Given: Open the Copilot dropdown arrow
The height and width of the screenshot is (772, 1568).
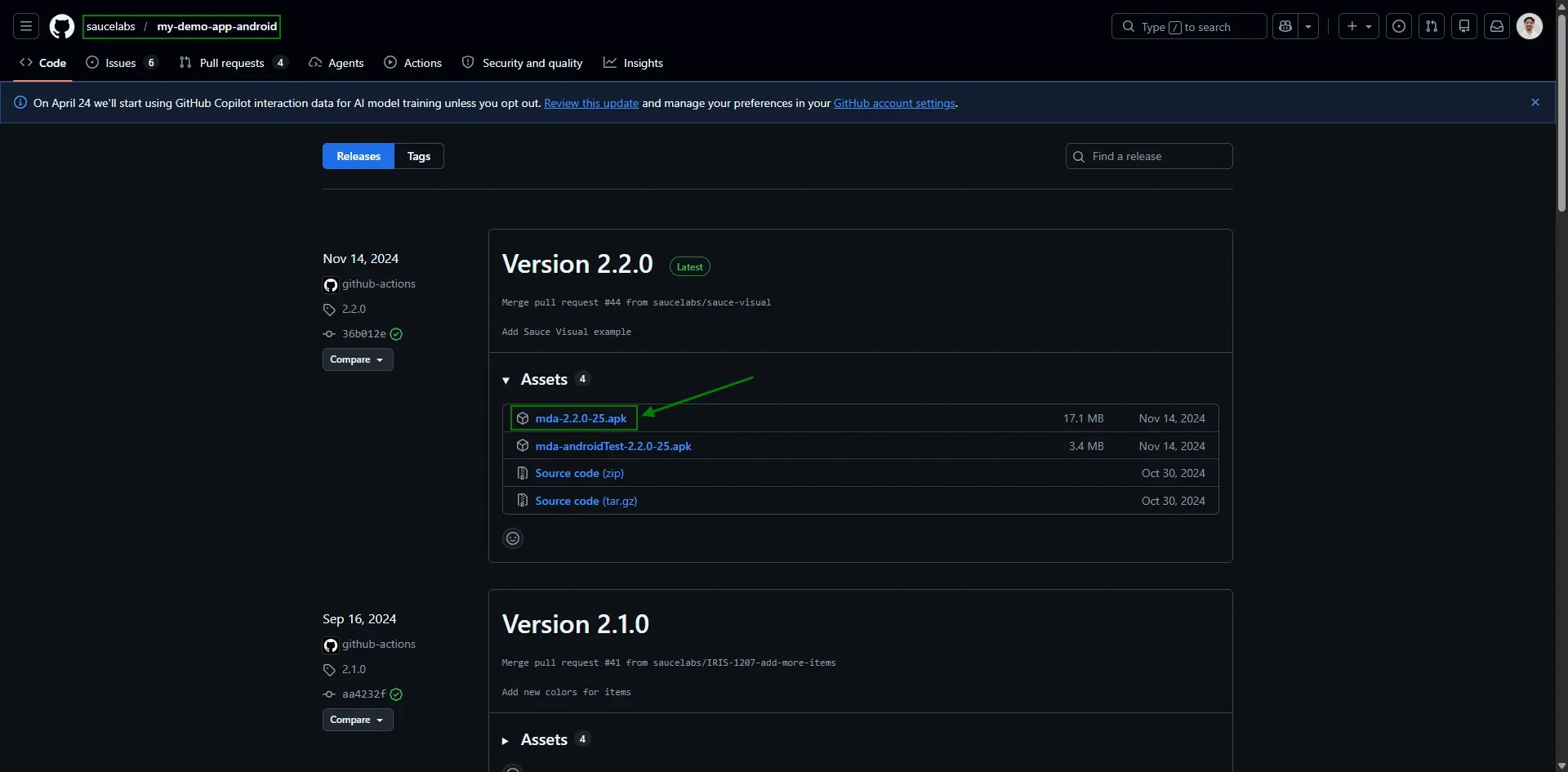Looking at the screenshot, I should click(1308, 26).
